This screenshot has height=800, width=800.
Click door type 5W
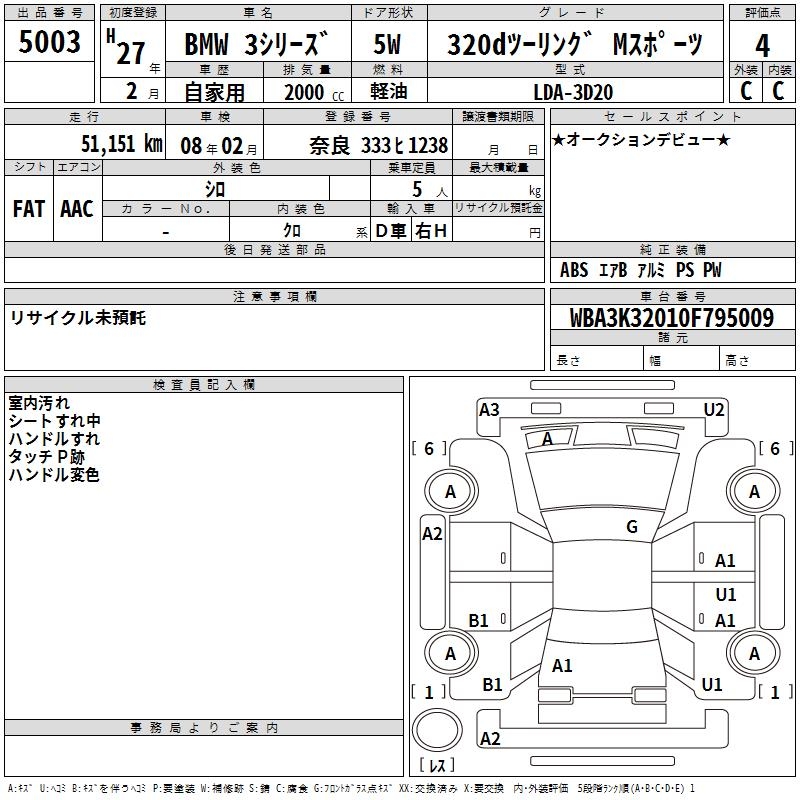pos(387,44)
